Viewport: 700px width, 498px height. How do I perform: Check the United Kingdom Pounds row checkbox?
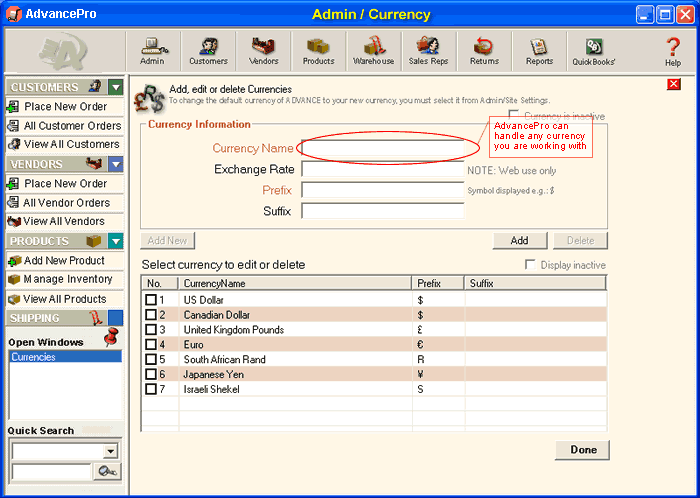point(151,330)
